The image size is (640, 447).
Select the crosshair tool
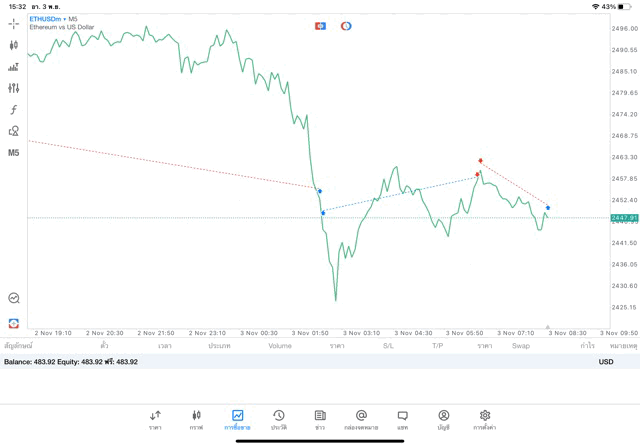(x=13, y=23)
